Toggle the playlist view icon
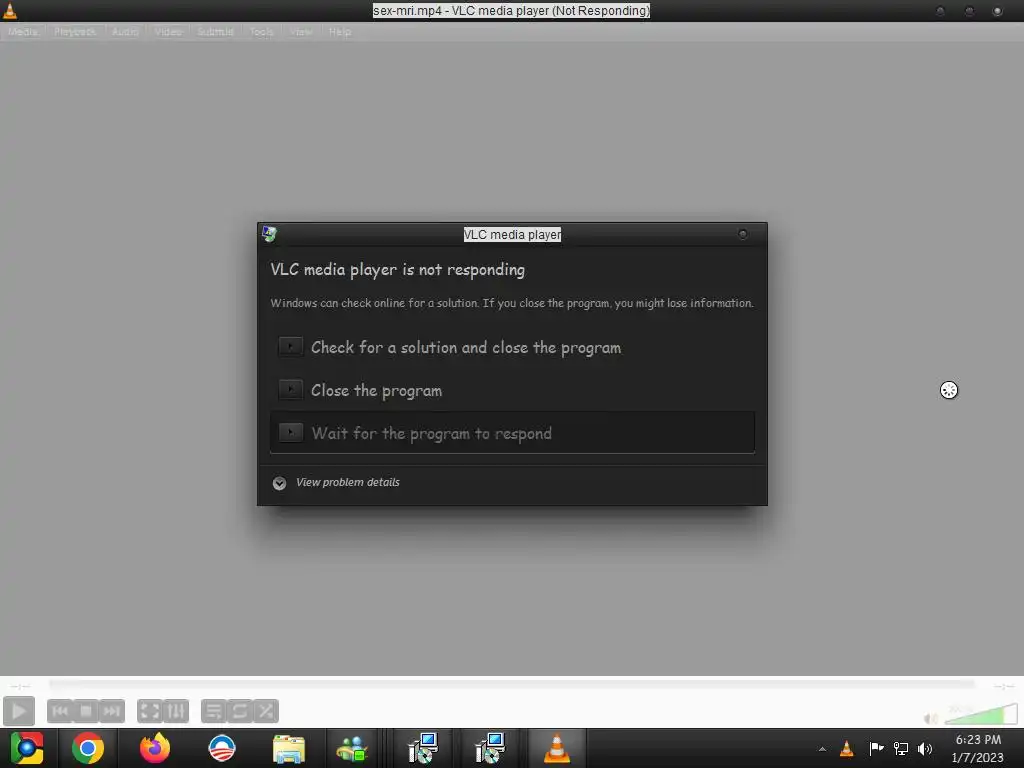This screenshot has height=768, width=1024. pyautogui.click(x=214, y=711)
